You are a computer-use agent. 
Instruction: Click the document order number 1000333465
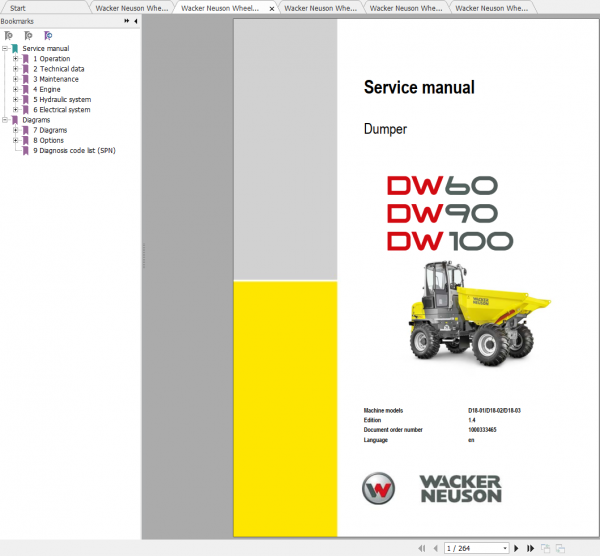click(482, 430)
